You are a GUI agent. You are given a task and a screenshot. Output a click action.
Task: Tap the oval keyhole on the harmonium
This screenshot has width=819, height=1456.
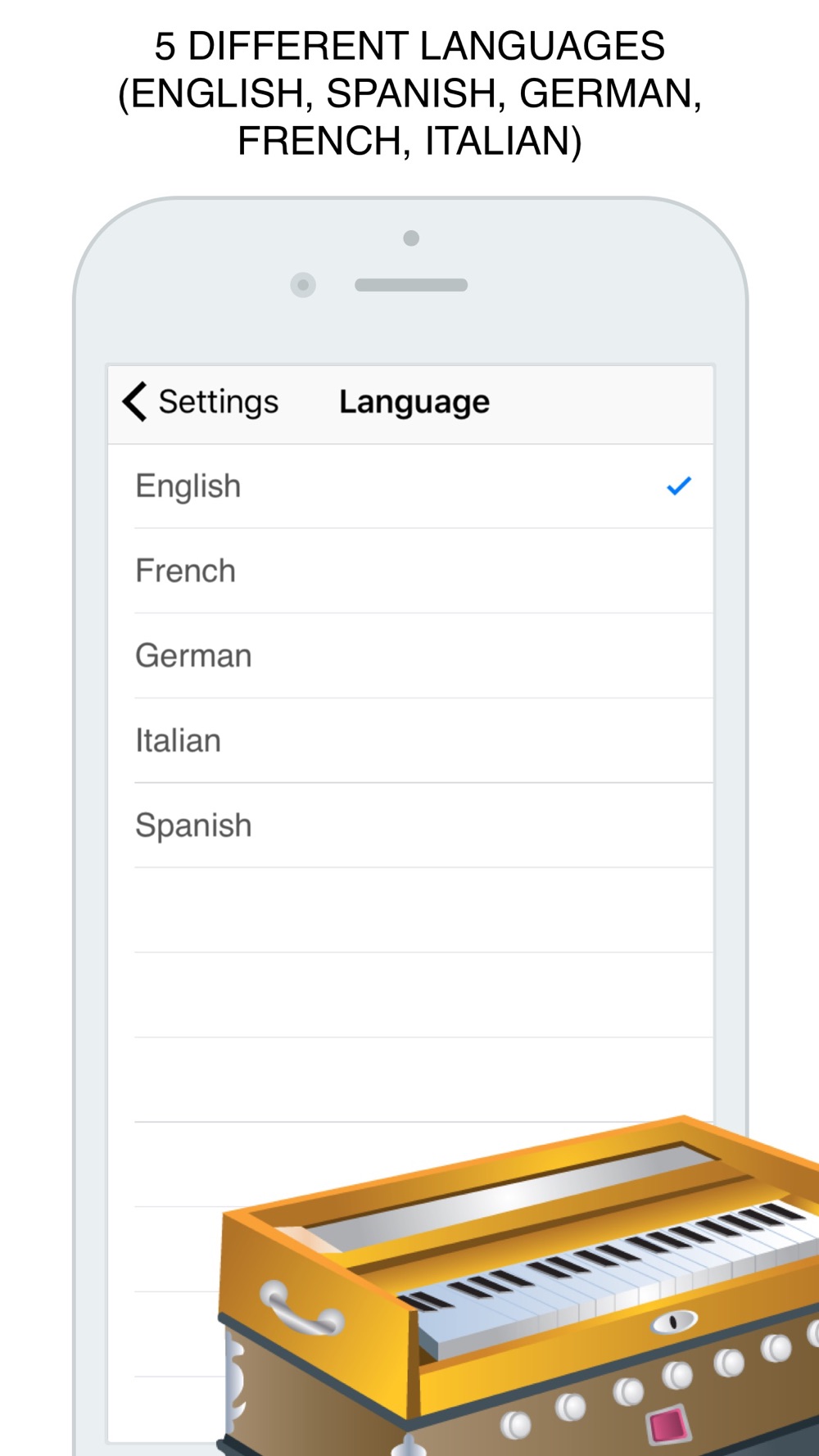pyautogui.click(x=674, y=1321)
